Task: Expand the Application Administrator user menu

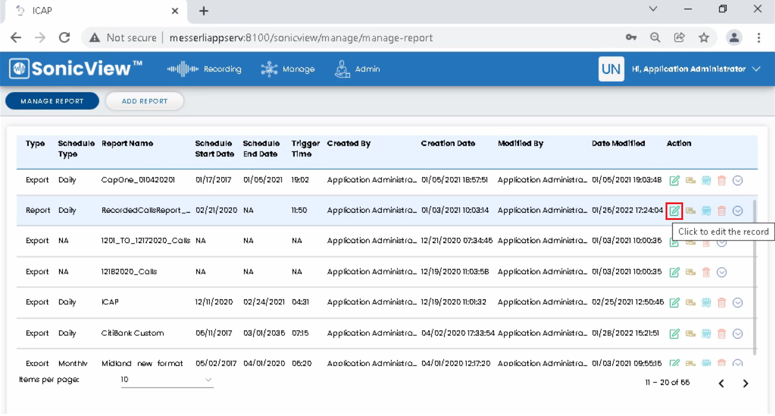Action: (x=696, y=69)
